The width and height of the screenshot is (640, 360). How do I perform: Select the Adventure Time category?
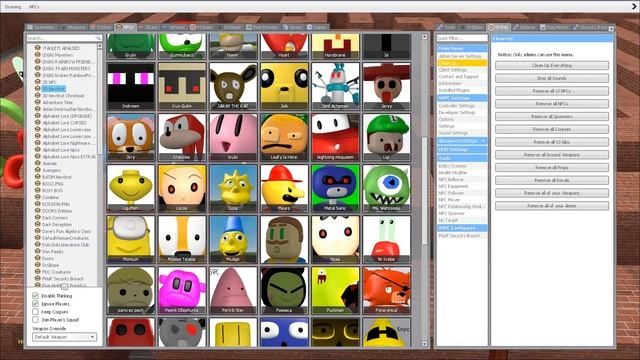[x=58, y=102]
